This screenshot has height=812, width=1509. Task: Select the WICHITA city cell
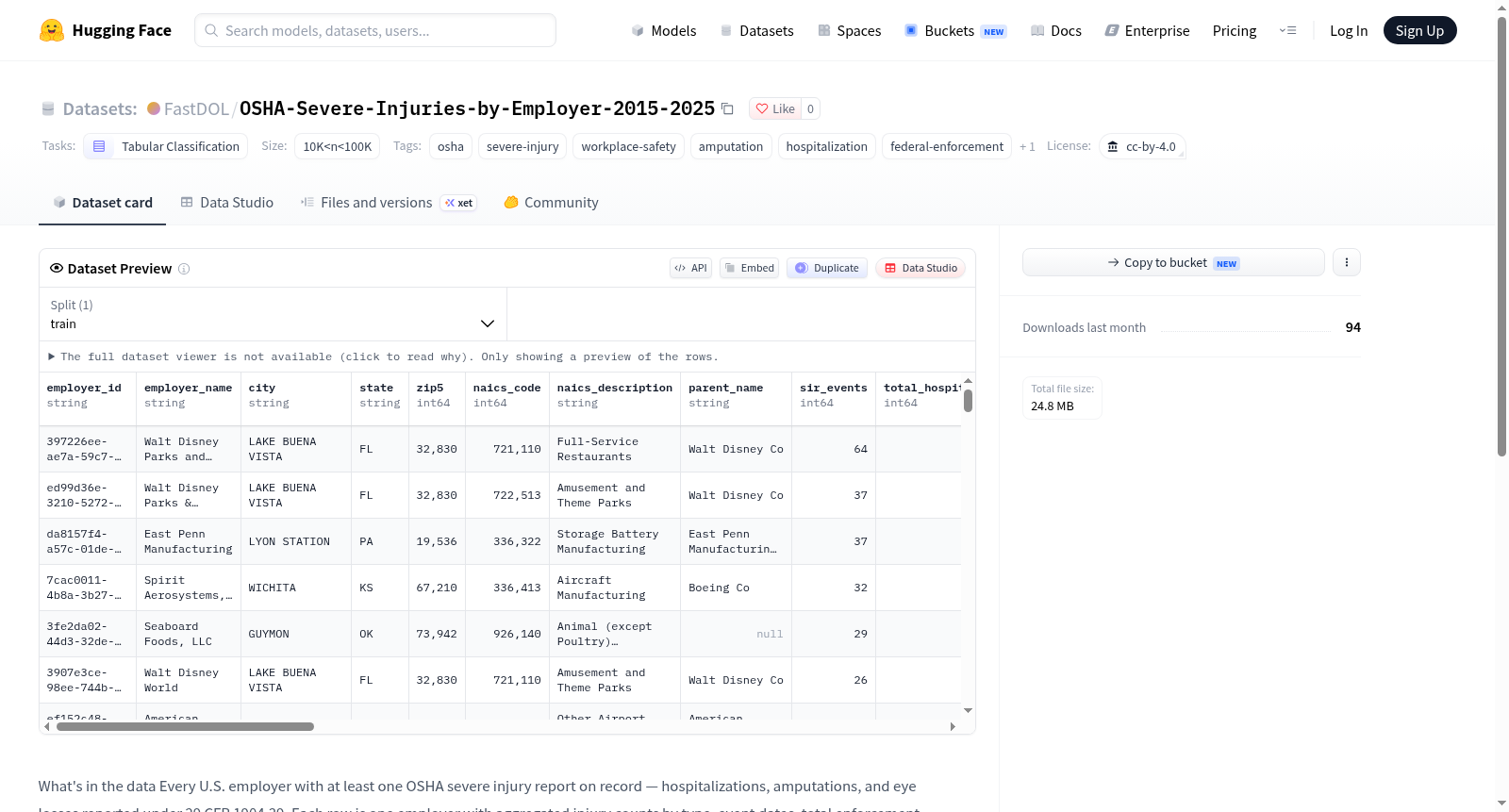[295, 588]
